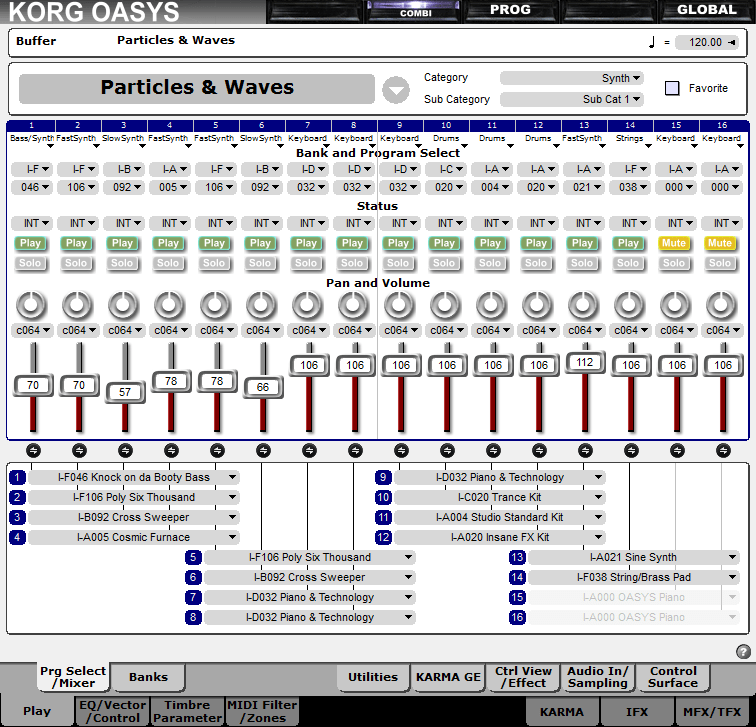Open channel 10 bank I-C dropdown

pos(446,169)
